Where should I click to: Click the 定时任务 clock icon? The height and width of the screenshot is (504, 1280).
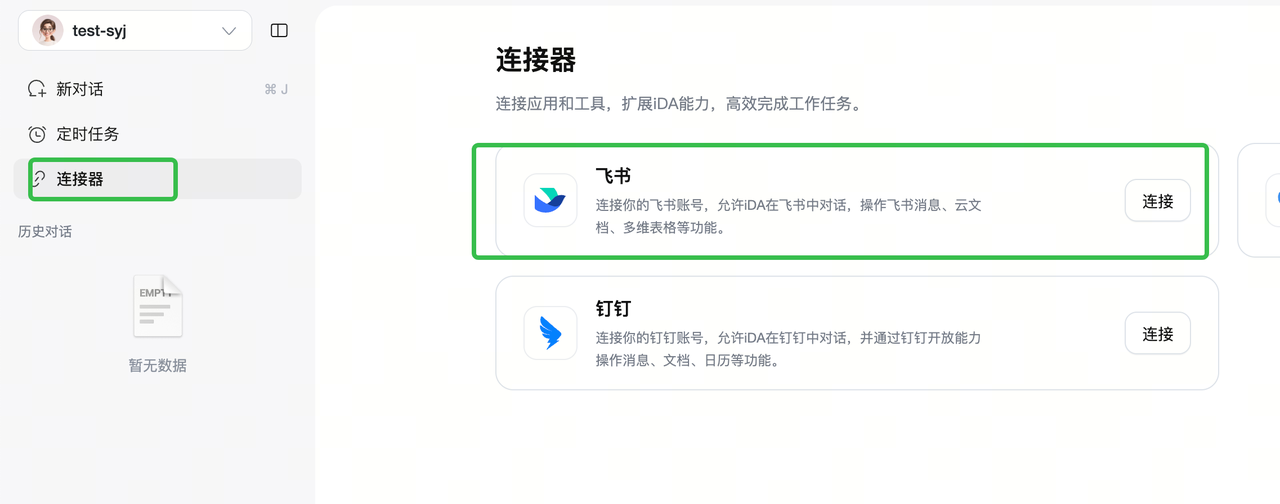point(37,134)
